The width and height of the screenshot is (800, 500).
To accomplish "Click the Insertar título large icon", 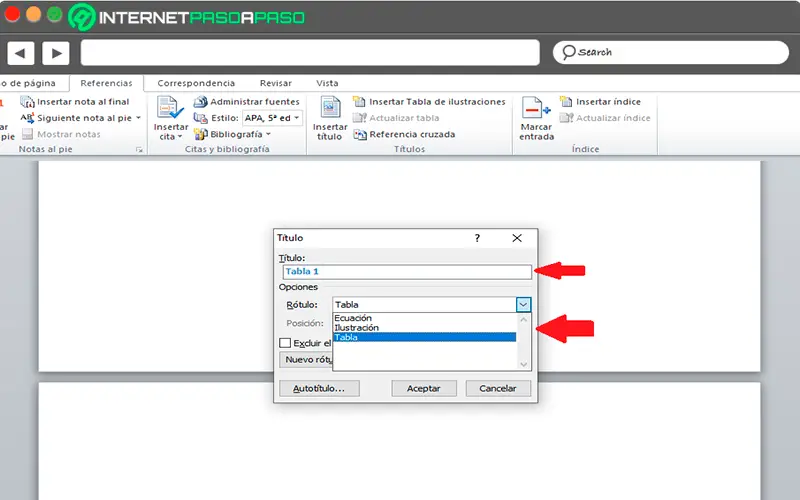I will (330, 108).
